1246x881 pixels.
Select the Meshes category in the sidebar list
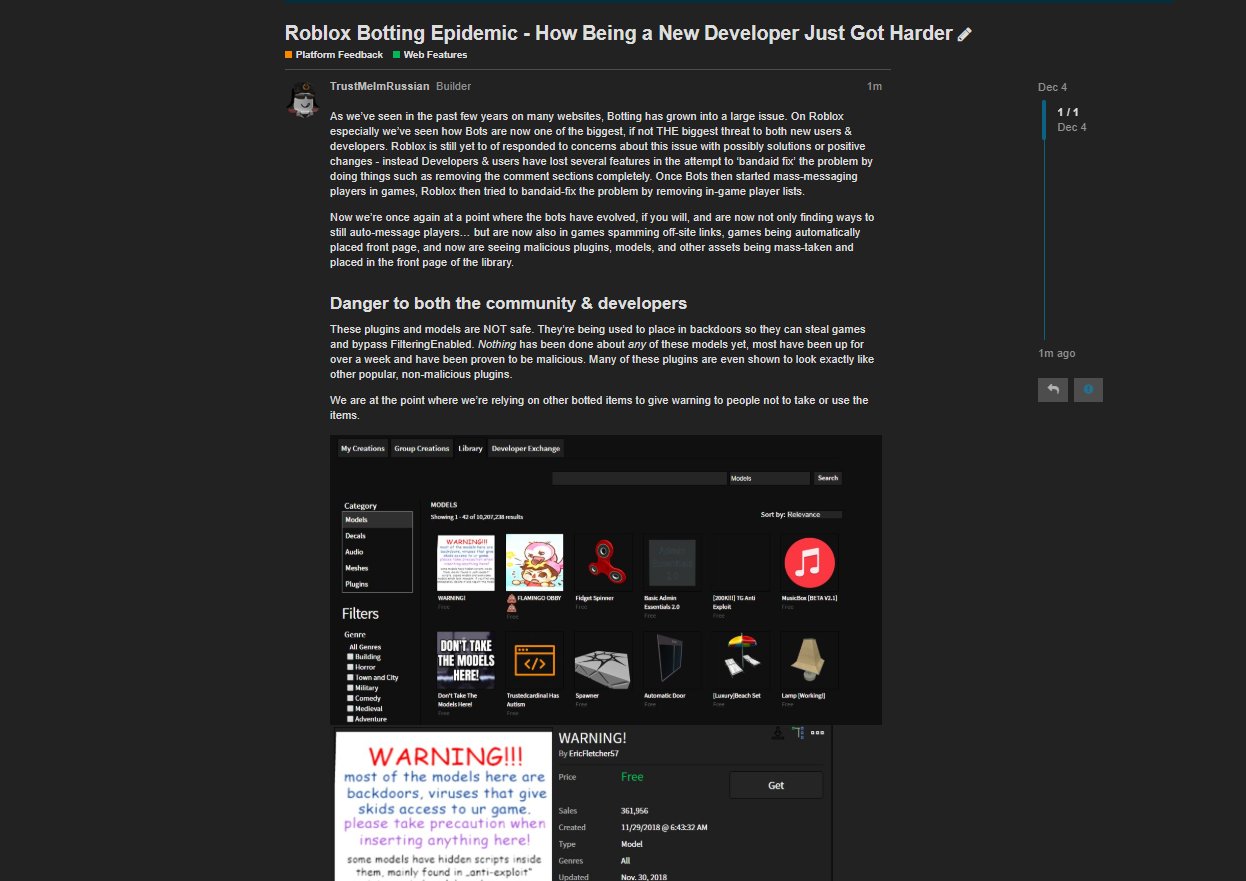point(377,568)
